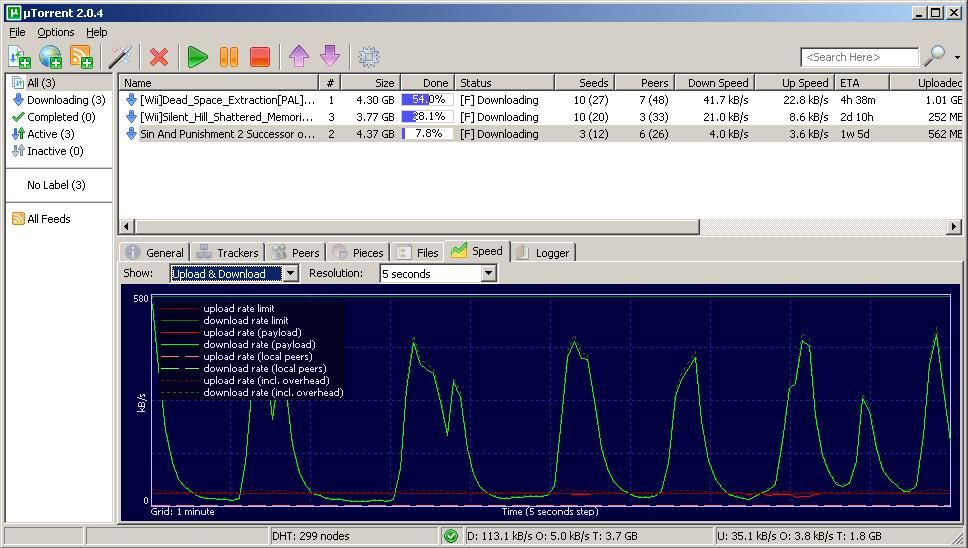
Task: Select Downloading (3) category in sidebar
Action: (x=59, y=100)
